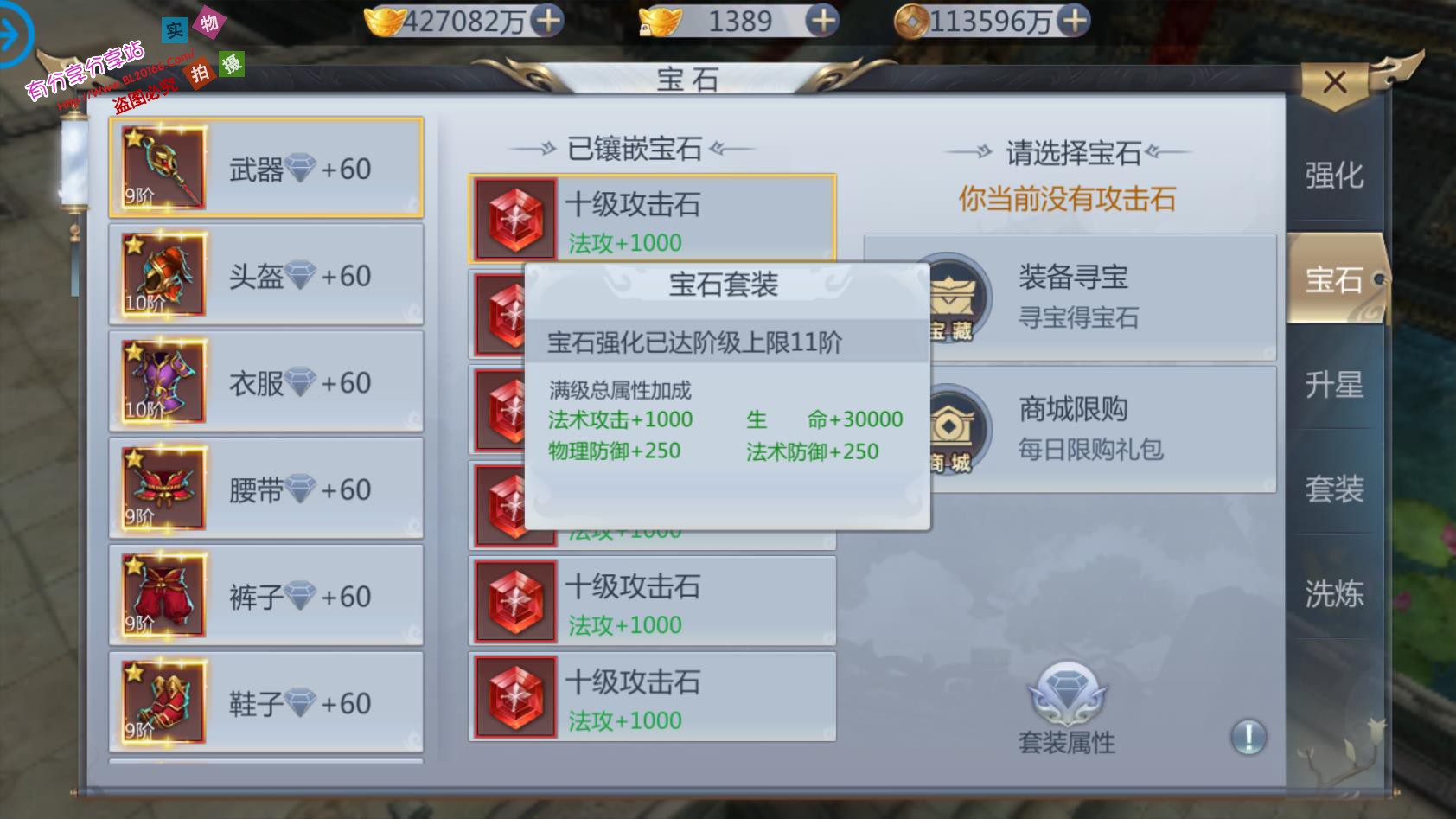Select the 鞋子 shoes equipment slot
The image size is (1456, 819).
click(x=266, y=702)
